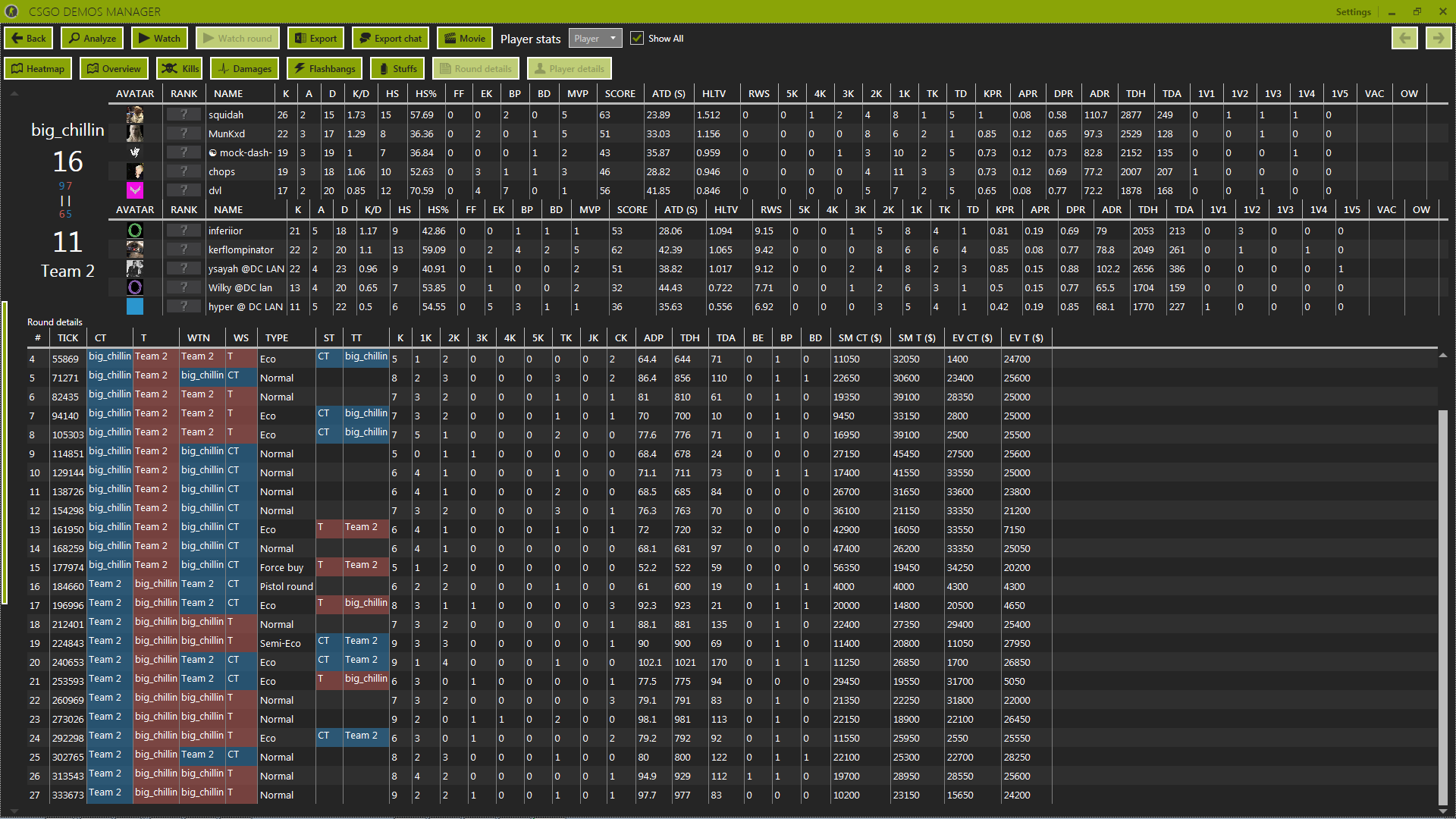Select player name kerflompinator

pyautogui.click(x=241, y=250)
